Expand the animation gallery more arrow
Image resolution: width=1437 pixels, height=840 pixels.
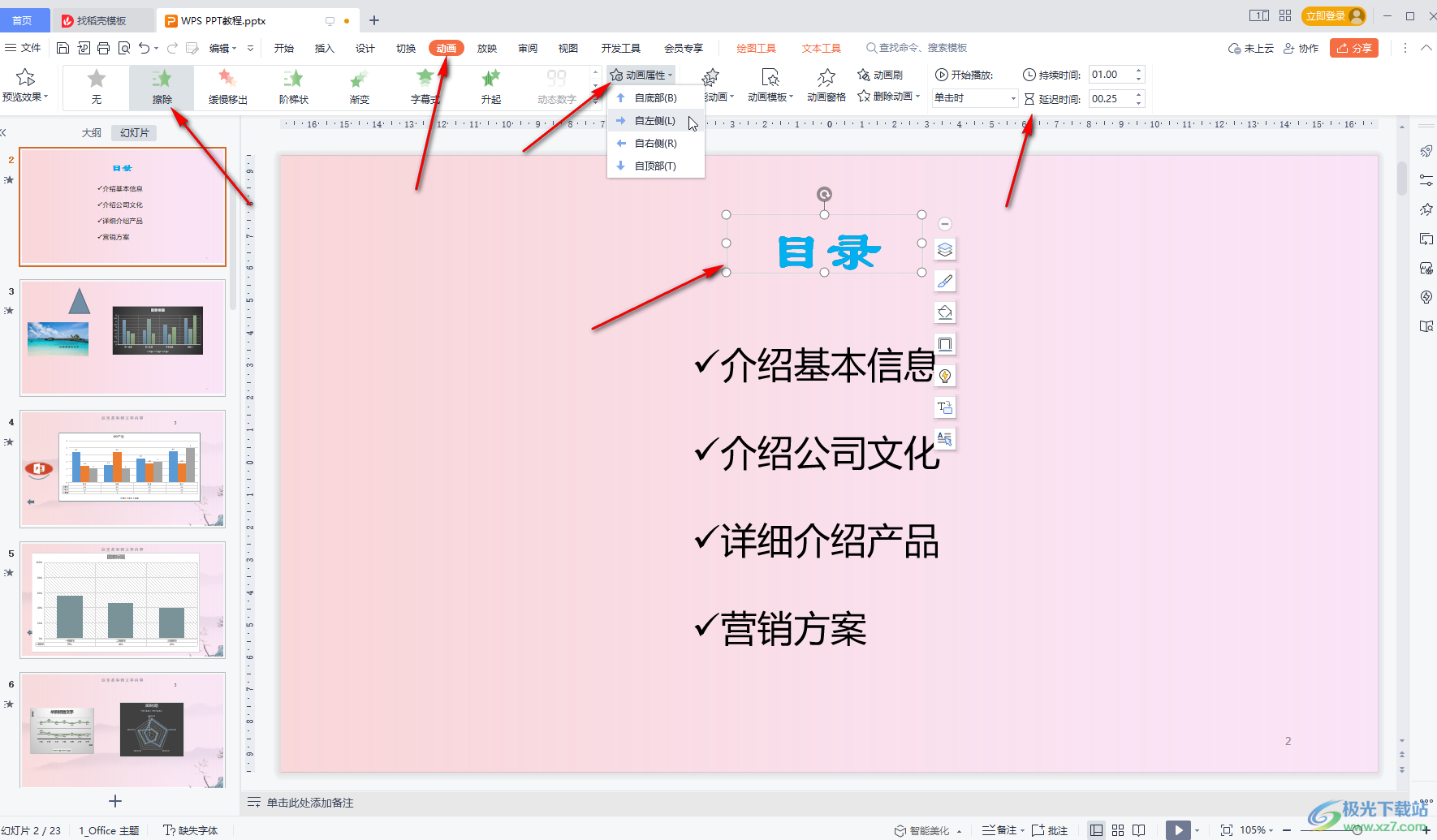tap(596, 101)
